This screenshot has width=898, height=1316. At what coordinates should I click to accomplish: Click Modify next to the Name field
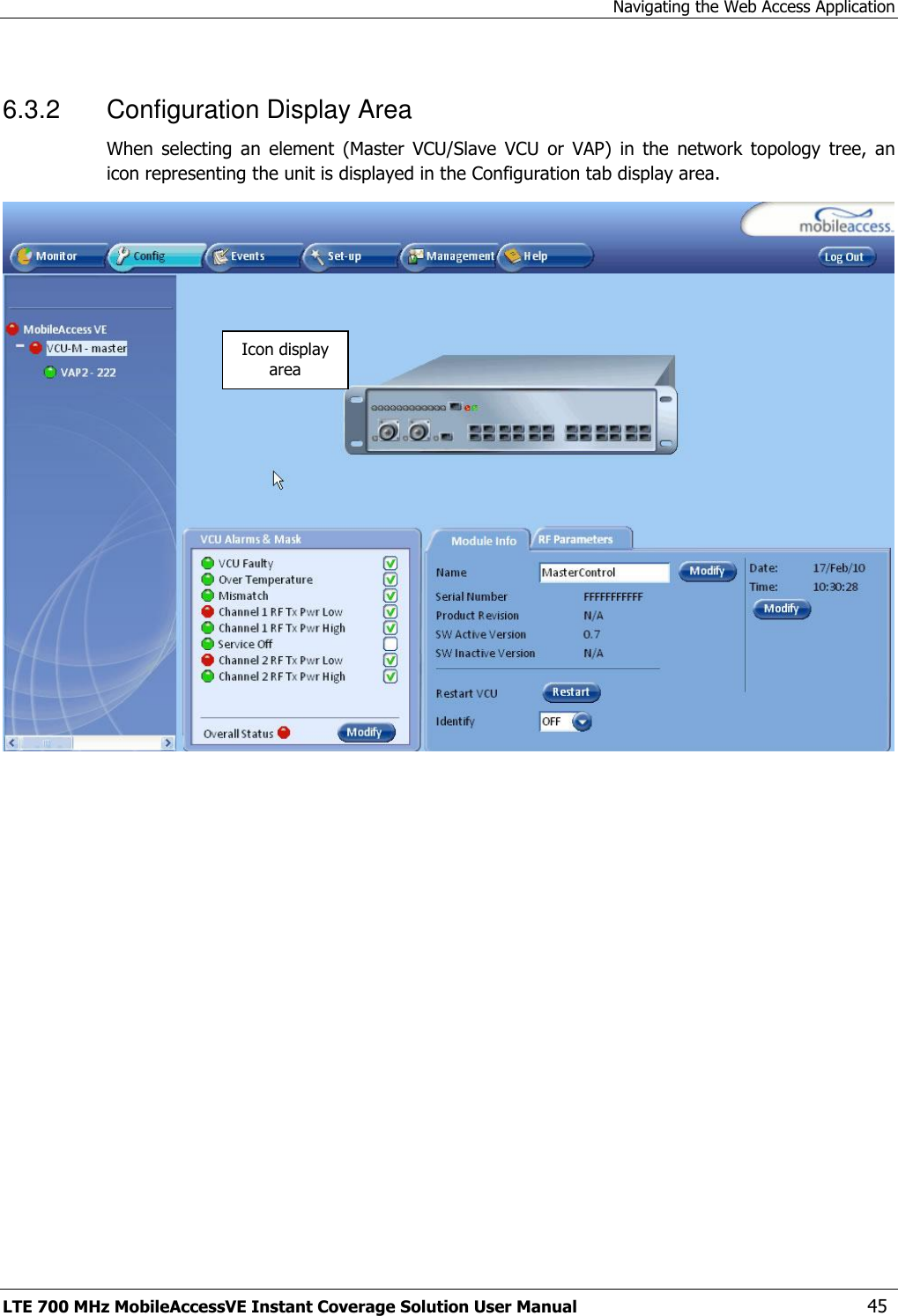(707, 572)
